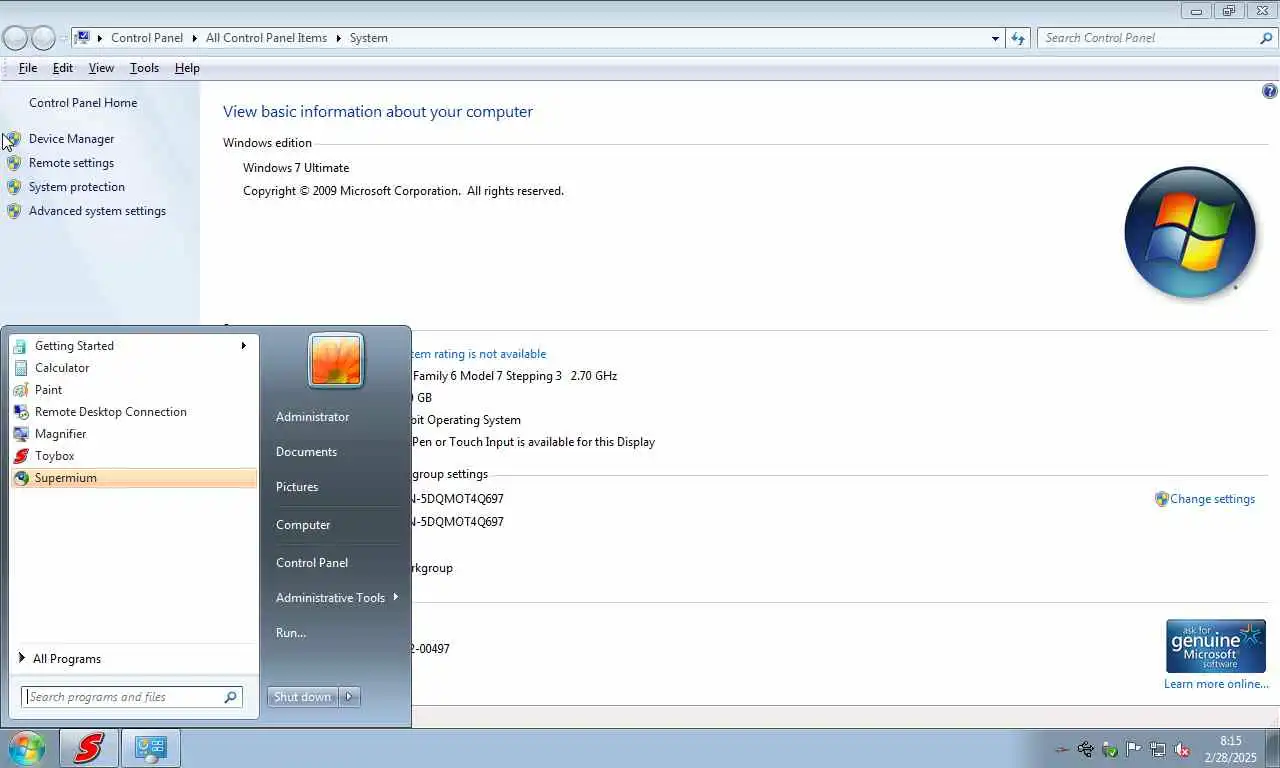
Task: Open Documents from Start menu
Action: (306, 452)
